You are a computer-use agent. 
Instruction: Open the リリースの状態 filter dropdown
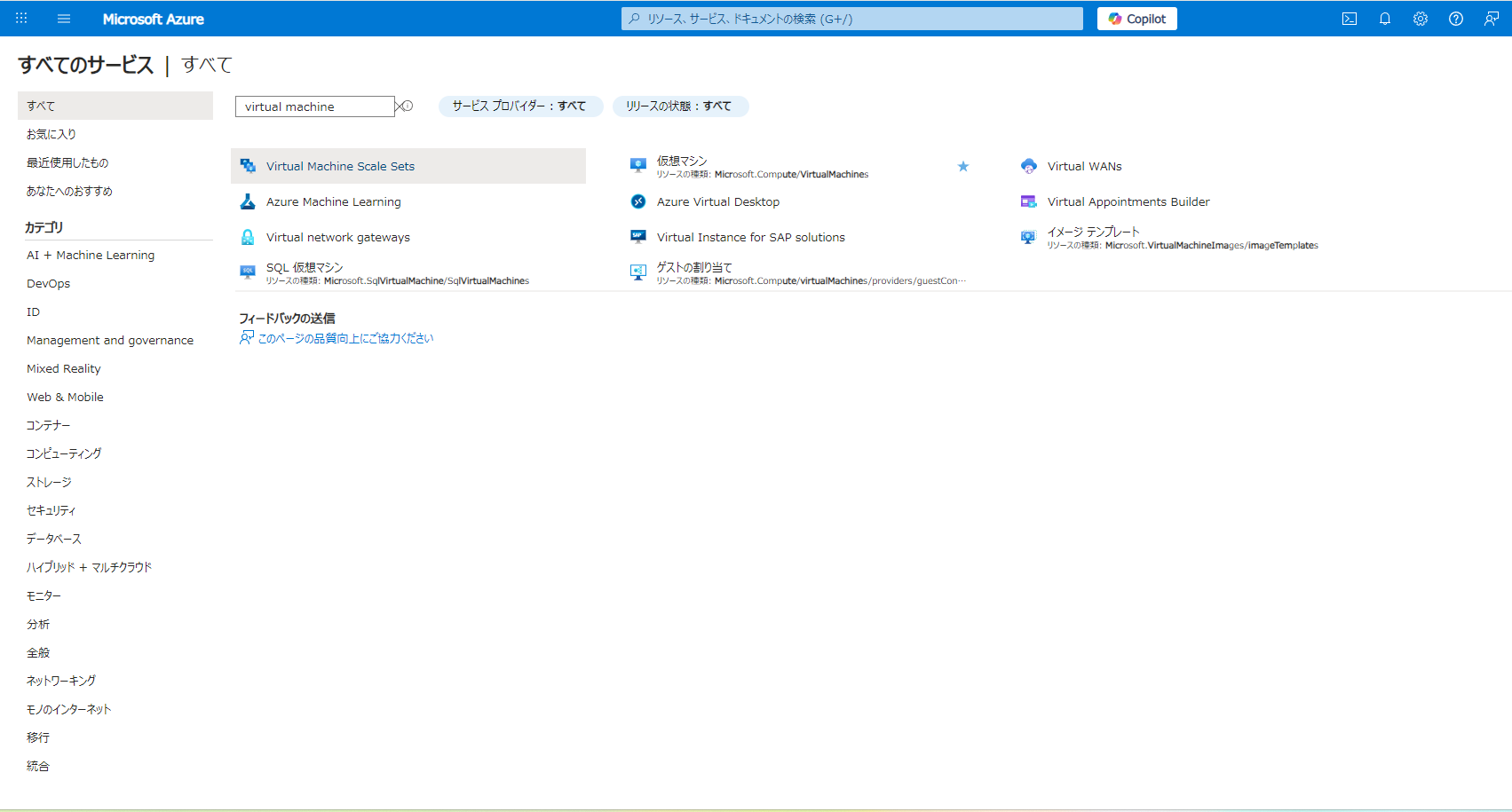(680, 106)
